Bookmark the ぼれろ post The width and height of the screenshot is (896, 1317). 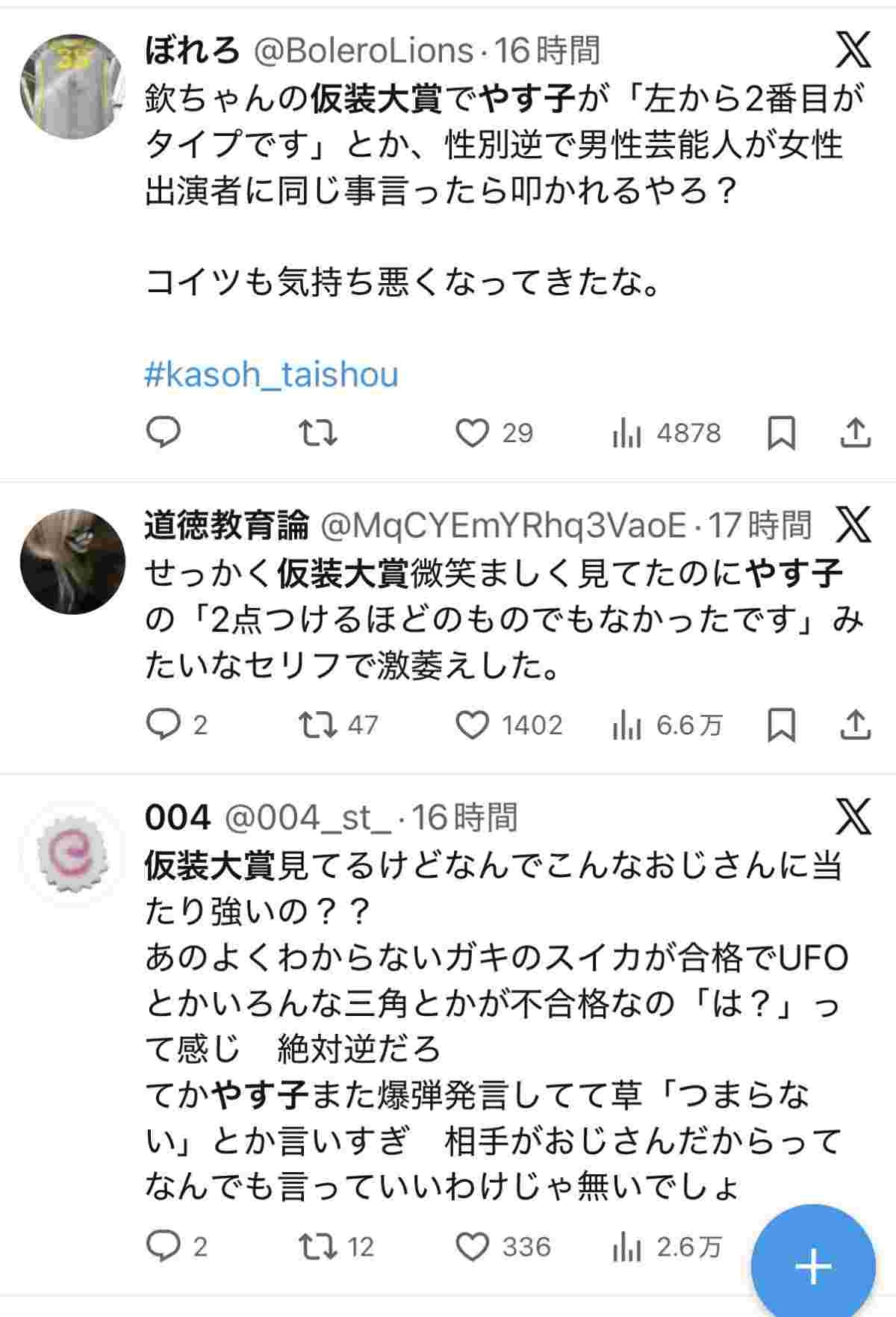pos(781,433)
